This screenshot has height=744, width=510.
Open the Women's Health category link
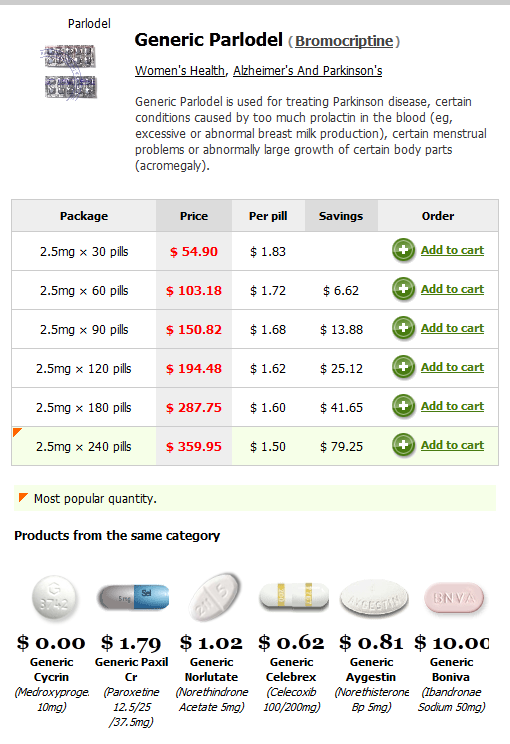(x=180, y=71)
